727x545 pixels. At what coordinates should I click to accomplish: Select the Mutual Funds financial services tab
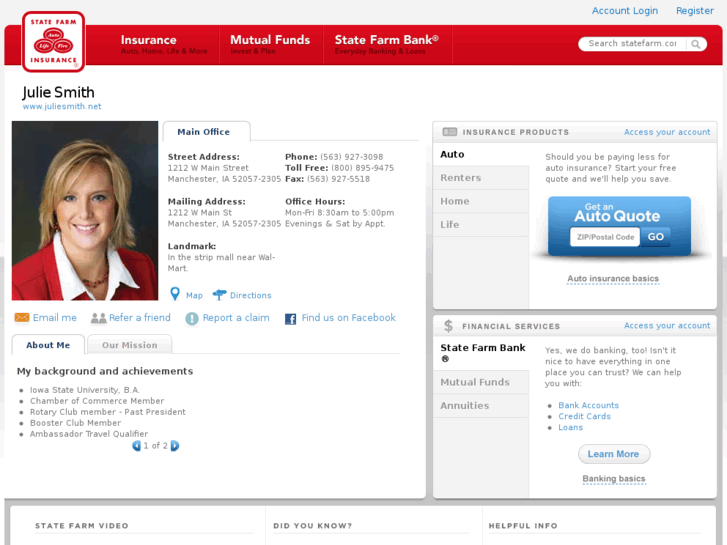(481, 382)
